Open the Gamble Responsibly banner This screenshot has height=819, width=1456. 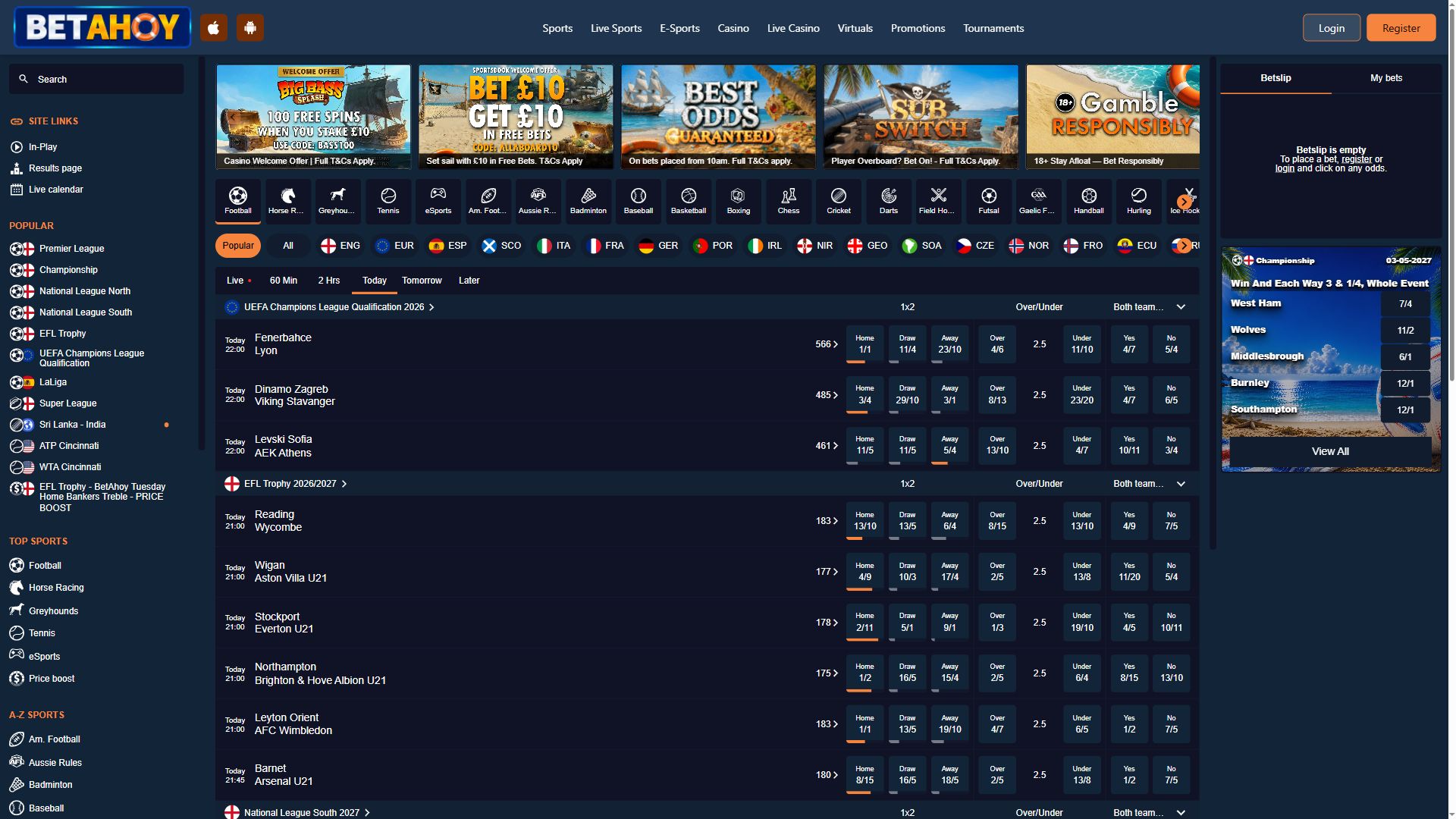[1112, 117]
